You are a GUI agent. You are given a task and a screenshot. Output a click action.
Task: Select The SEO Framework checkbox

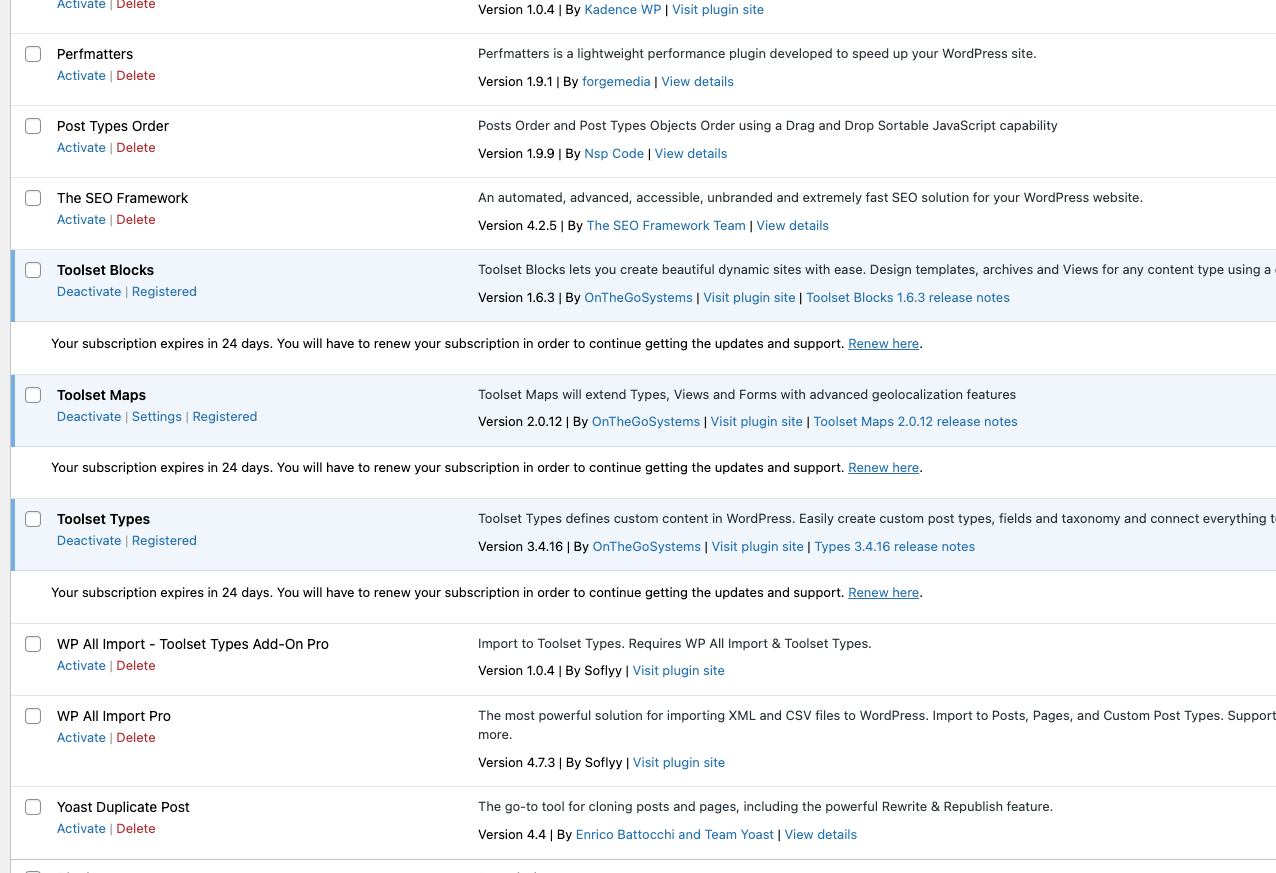click(x=33, y=198)
